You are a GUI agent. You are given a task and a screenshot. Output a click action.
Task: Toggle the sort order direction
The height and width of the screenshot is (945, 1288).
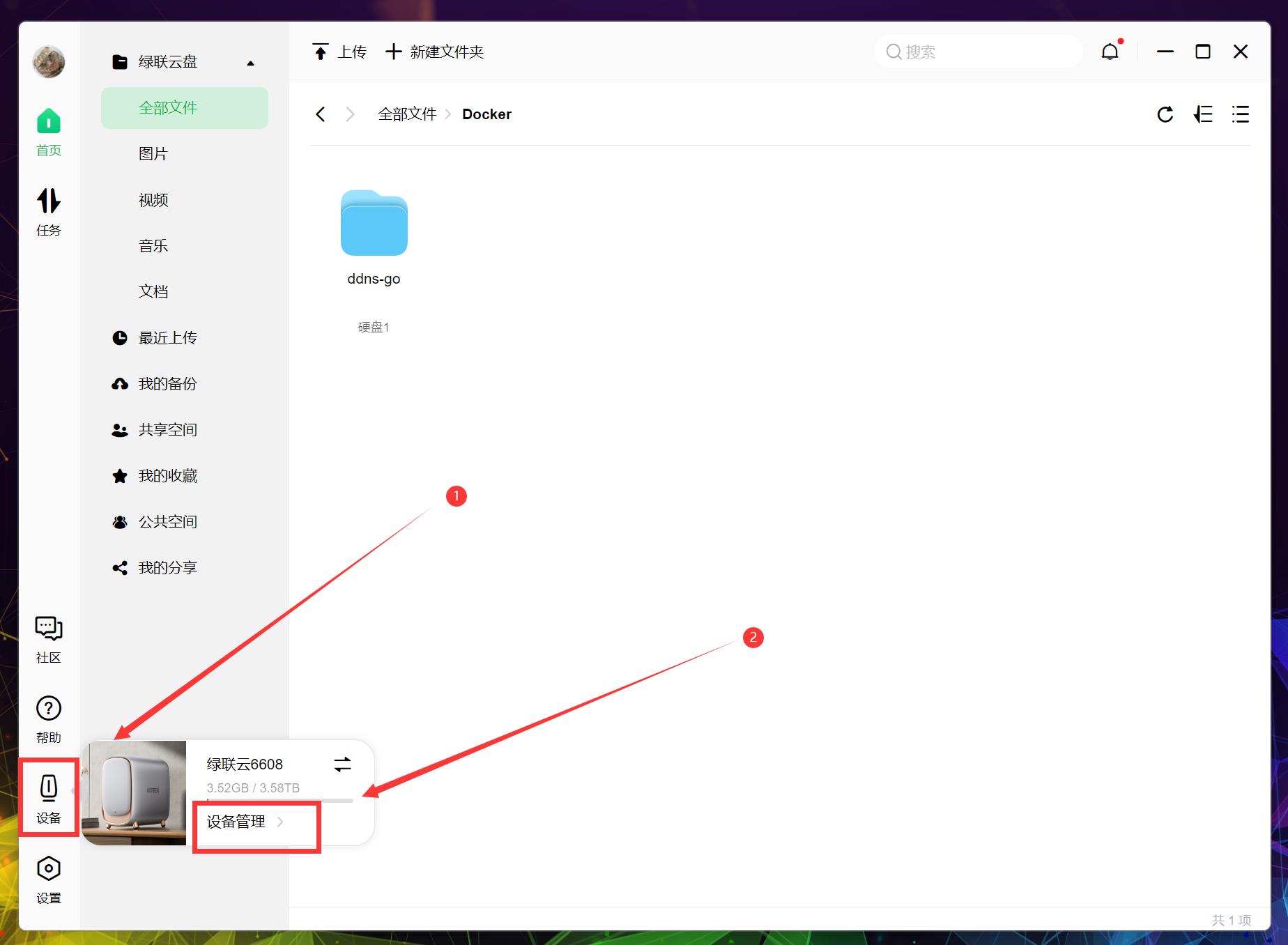(x=1203, y=114)
